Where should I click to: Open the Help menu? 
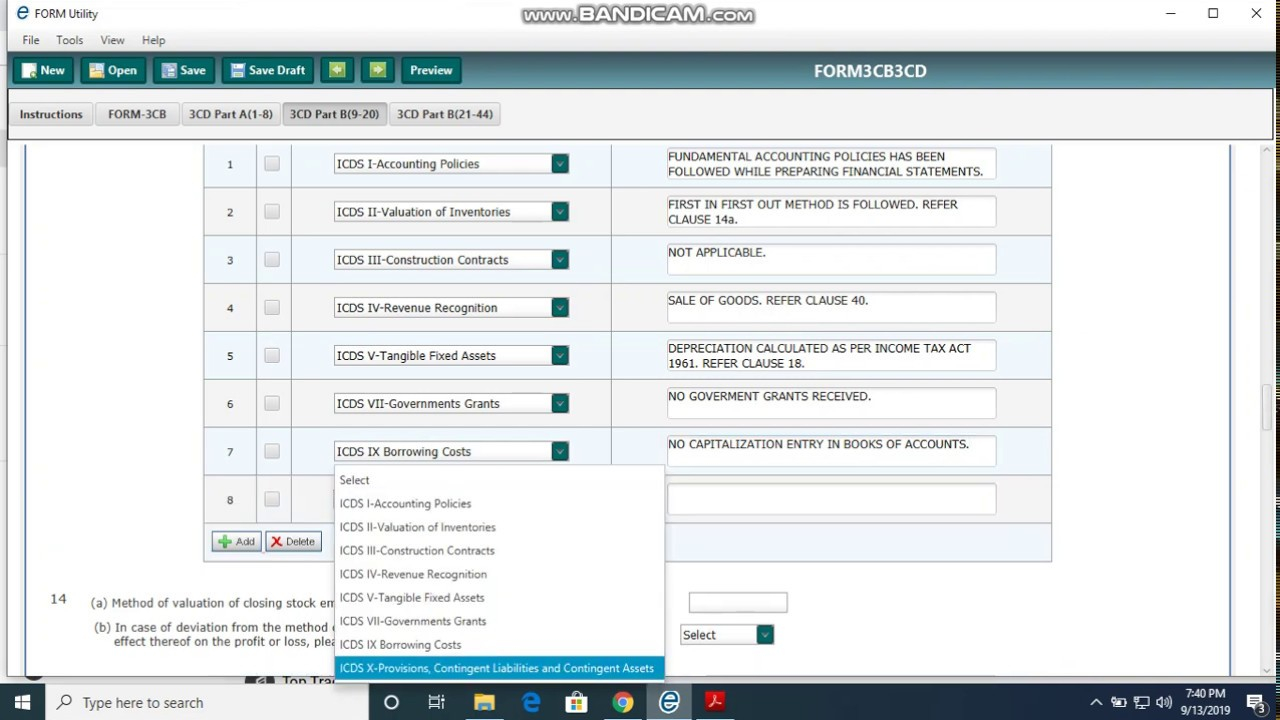coord(153,40)
